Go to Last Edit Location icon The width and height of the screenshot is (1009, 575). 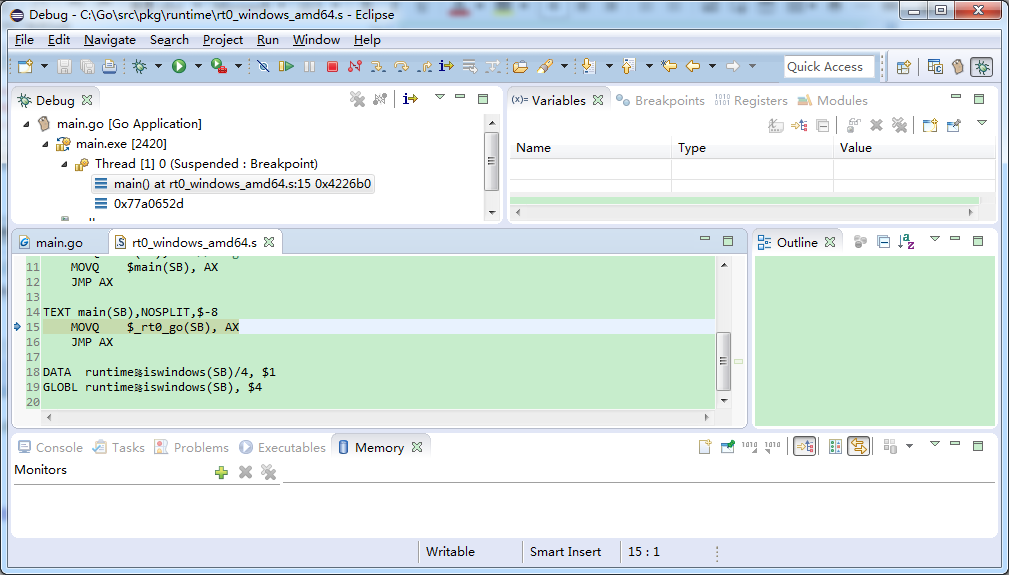[x=669, y=66]
